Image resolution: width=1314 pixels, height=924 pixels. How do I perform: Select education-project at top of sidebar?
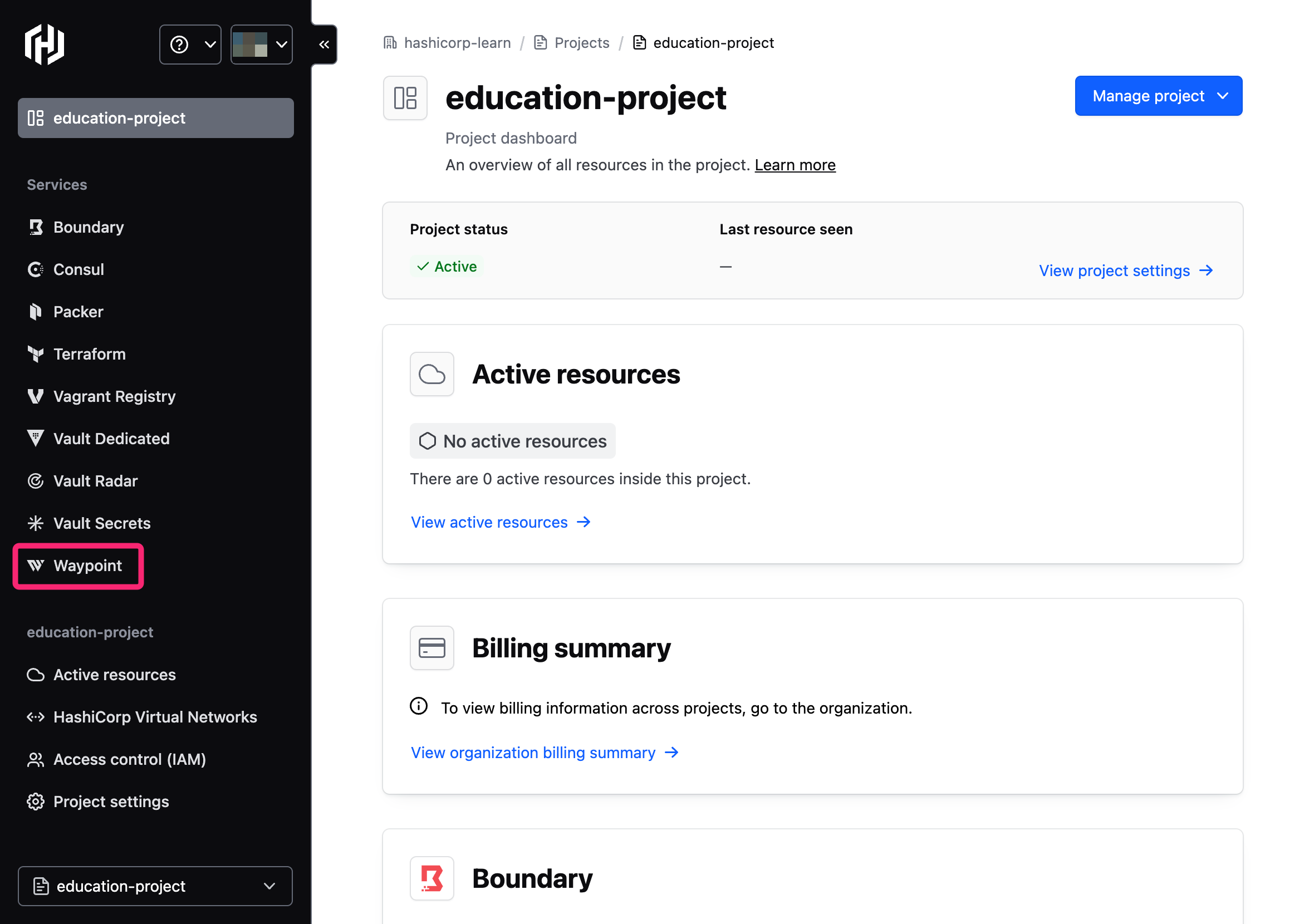(156, 118)
